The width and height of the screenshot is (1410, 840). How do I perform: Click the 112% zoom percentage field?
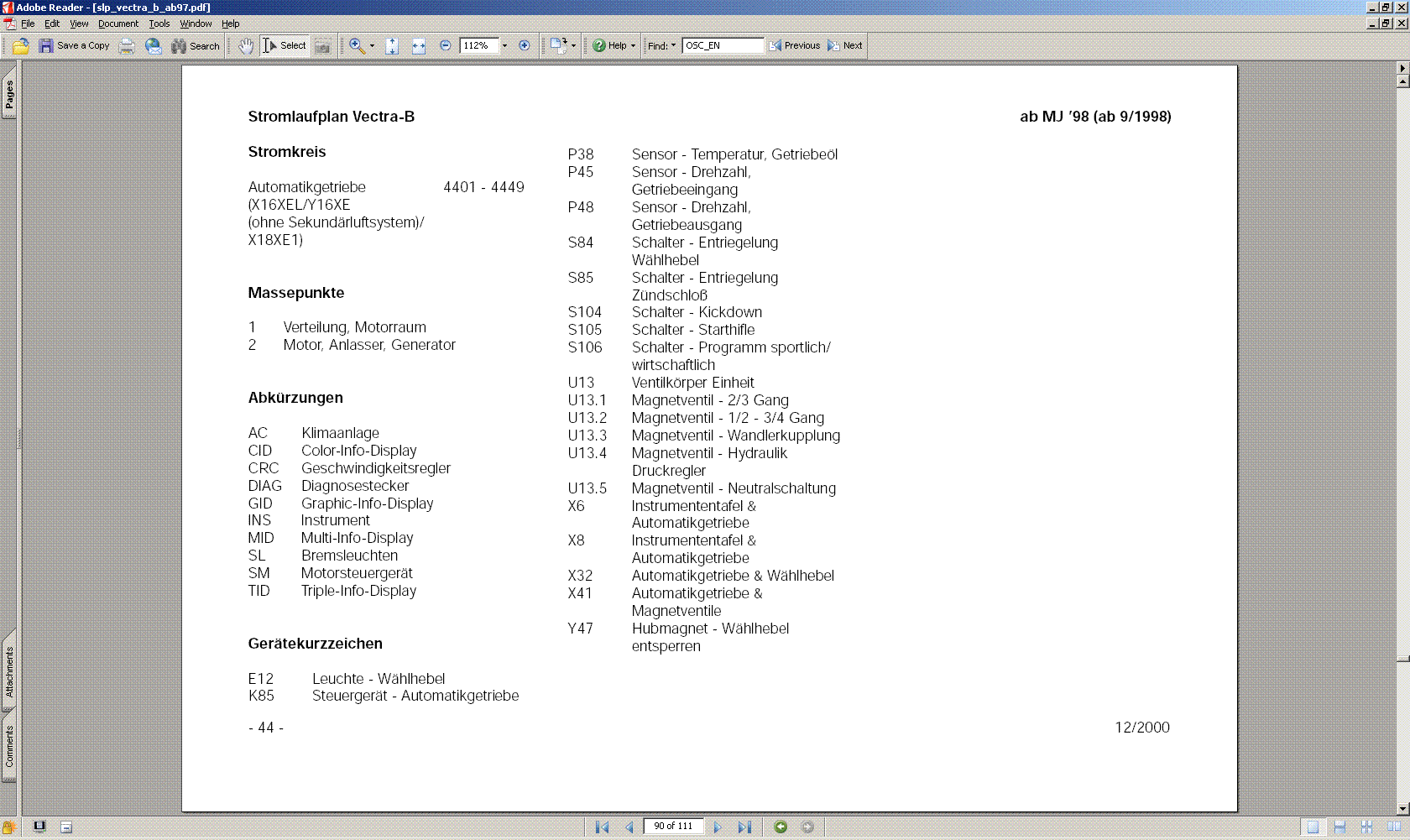pyautogui.click(x=479, y=46)
